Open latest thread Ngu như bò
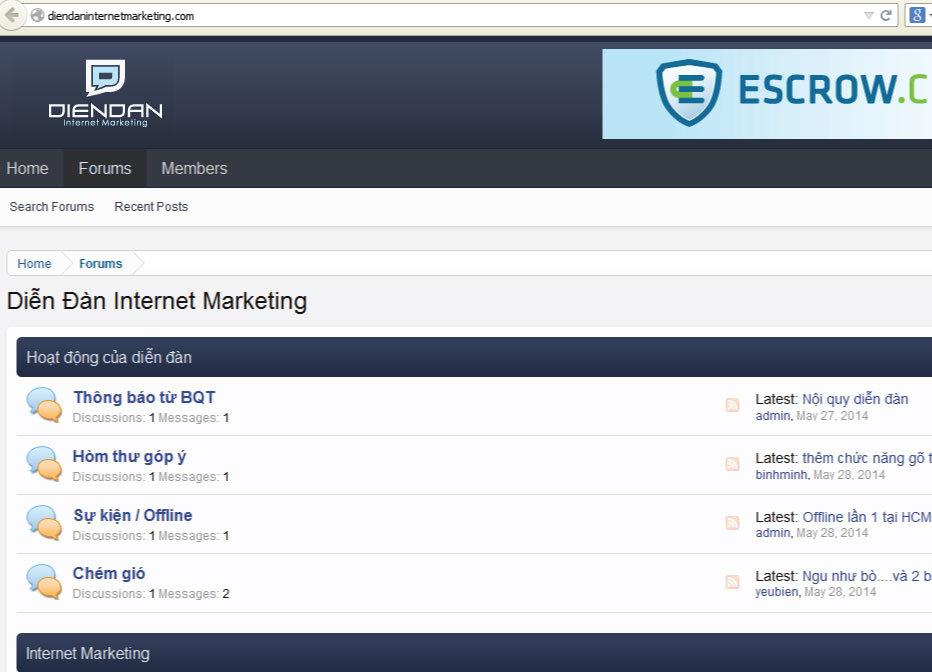The width and height of the screenshot is (932, 672). pyautogui.click(x=867, y=576)
